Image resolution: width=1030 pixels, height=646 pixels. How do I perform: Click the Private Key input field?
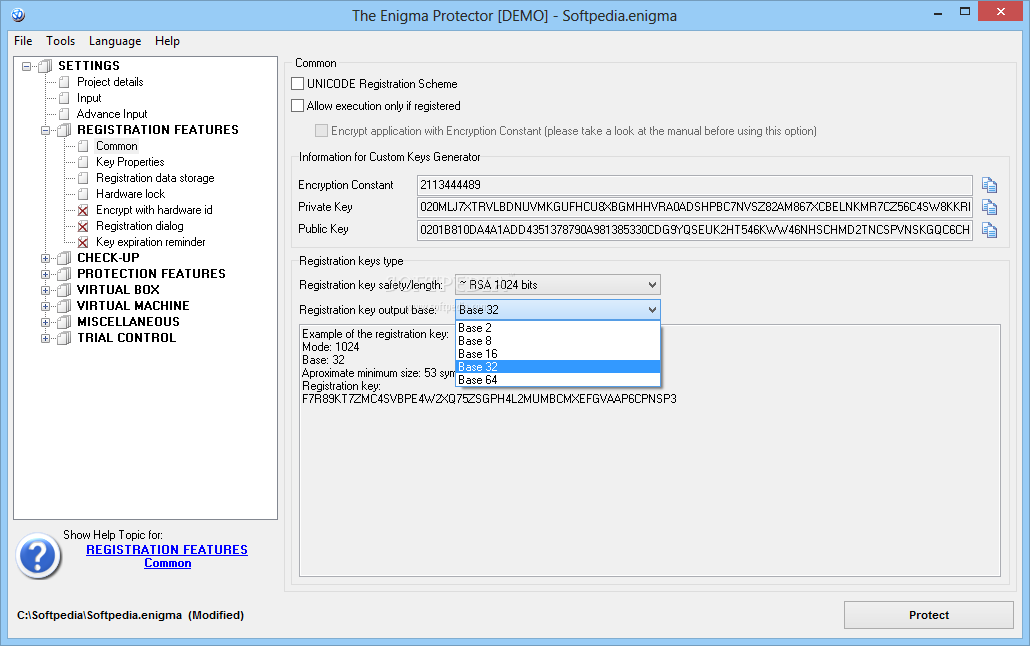point(694,207)
